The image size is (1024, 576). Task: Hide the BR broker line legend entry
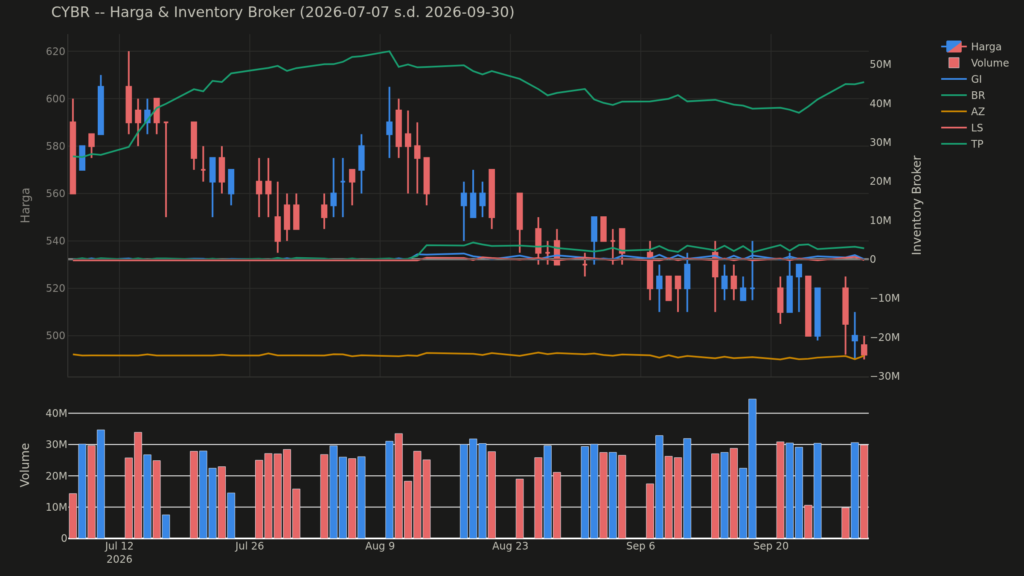[963, 95]
